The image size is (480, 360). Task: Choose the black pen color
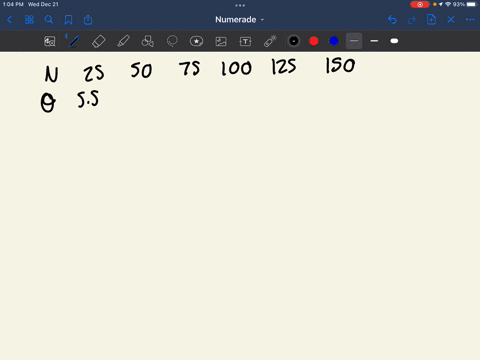294,41
